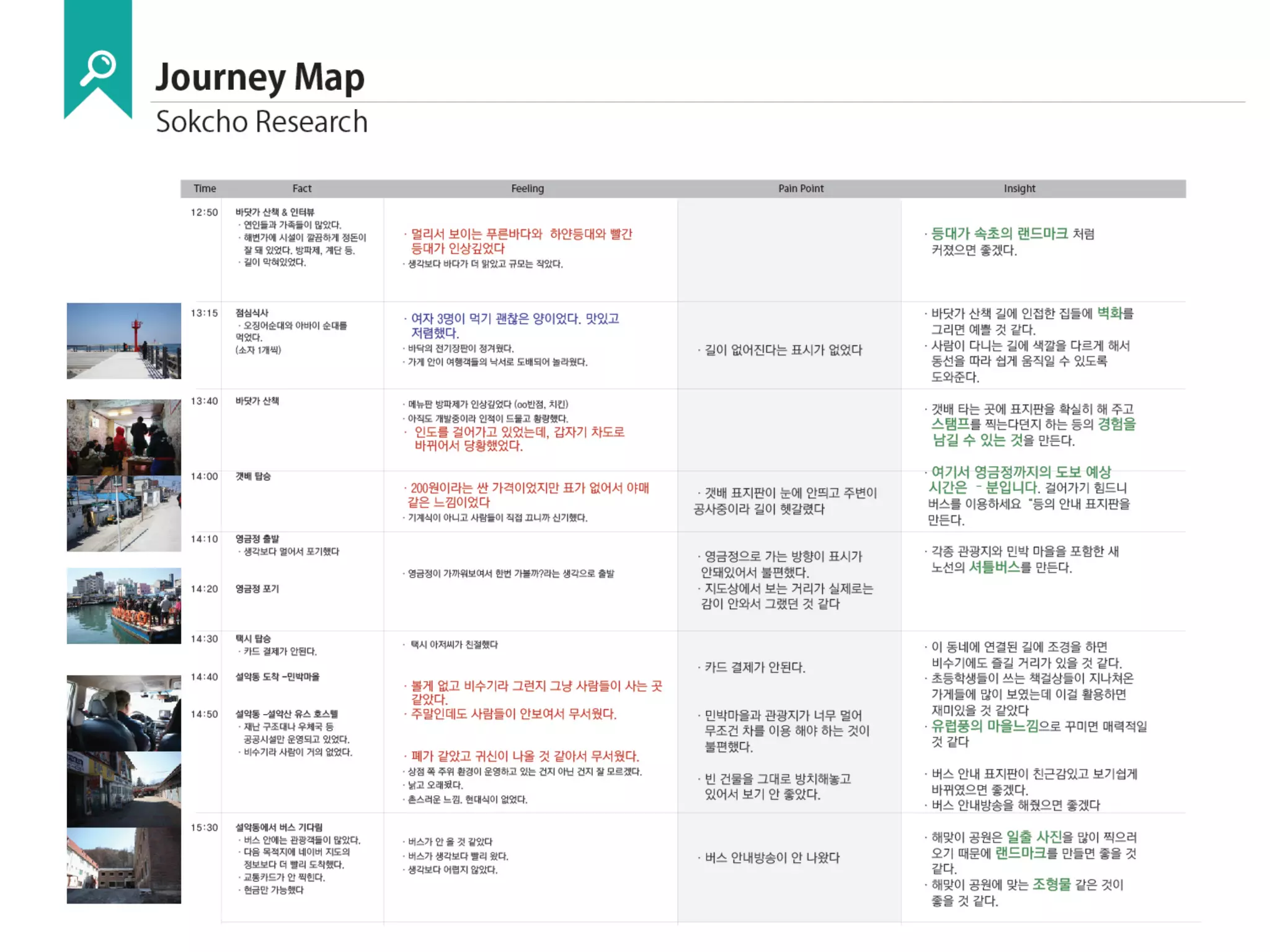
Task: Select the abandoned shops street photo
Action: coord(124,789)
